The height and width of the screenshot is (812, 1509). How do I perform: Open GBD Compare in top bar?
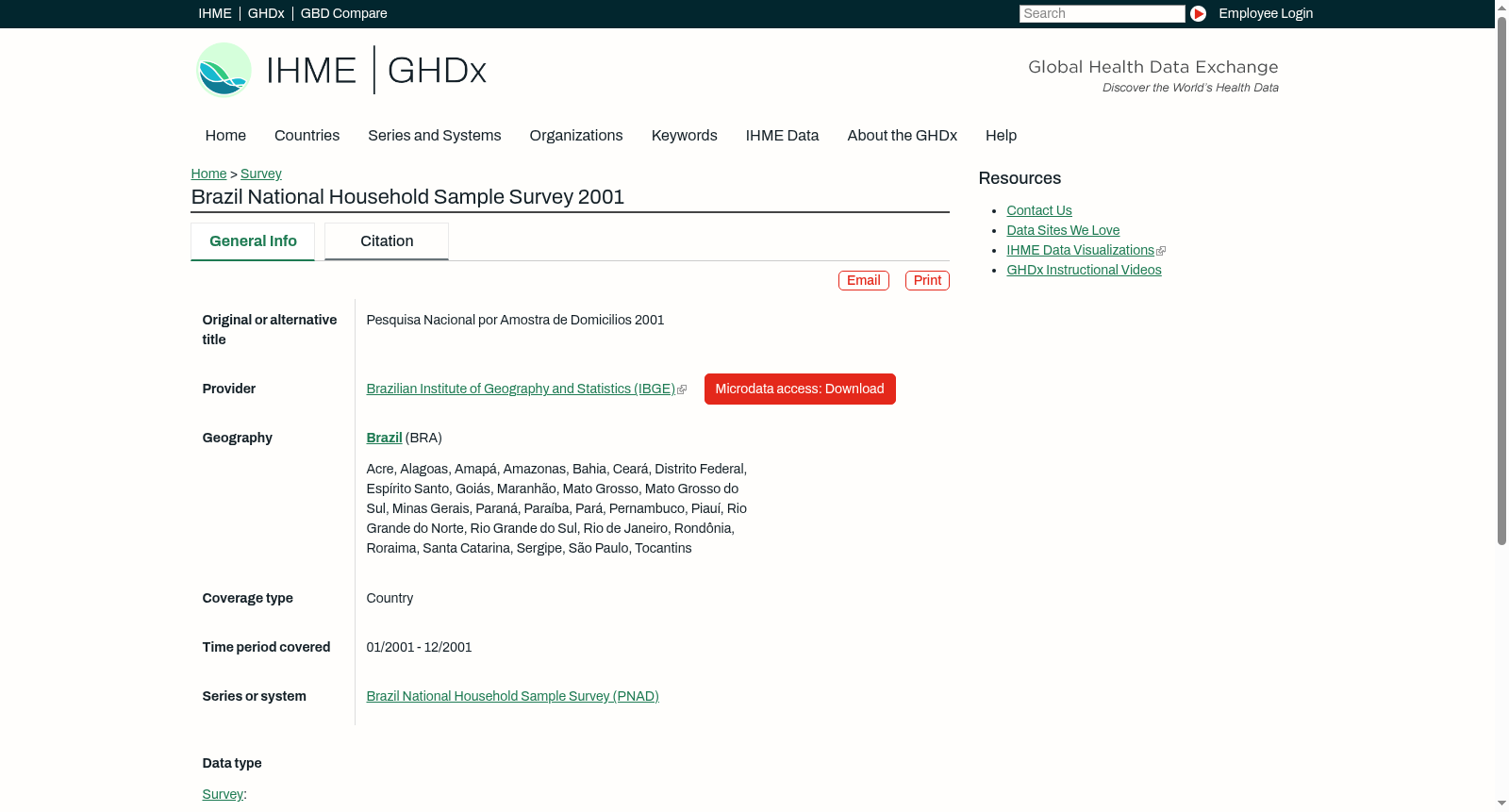tap(344, 13)
